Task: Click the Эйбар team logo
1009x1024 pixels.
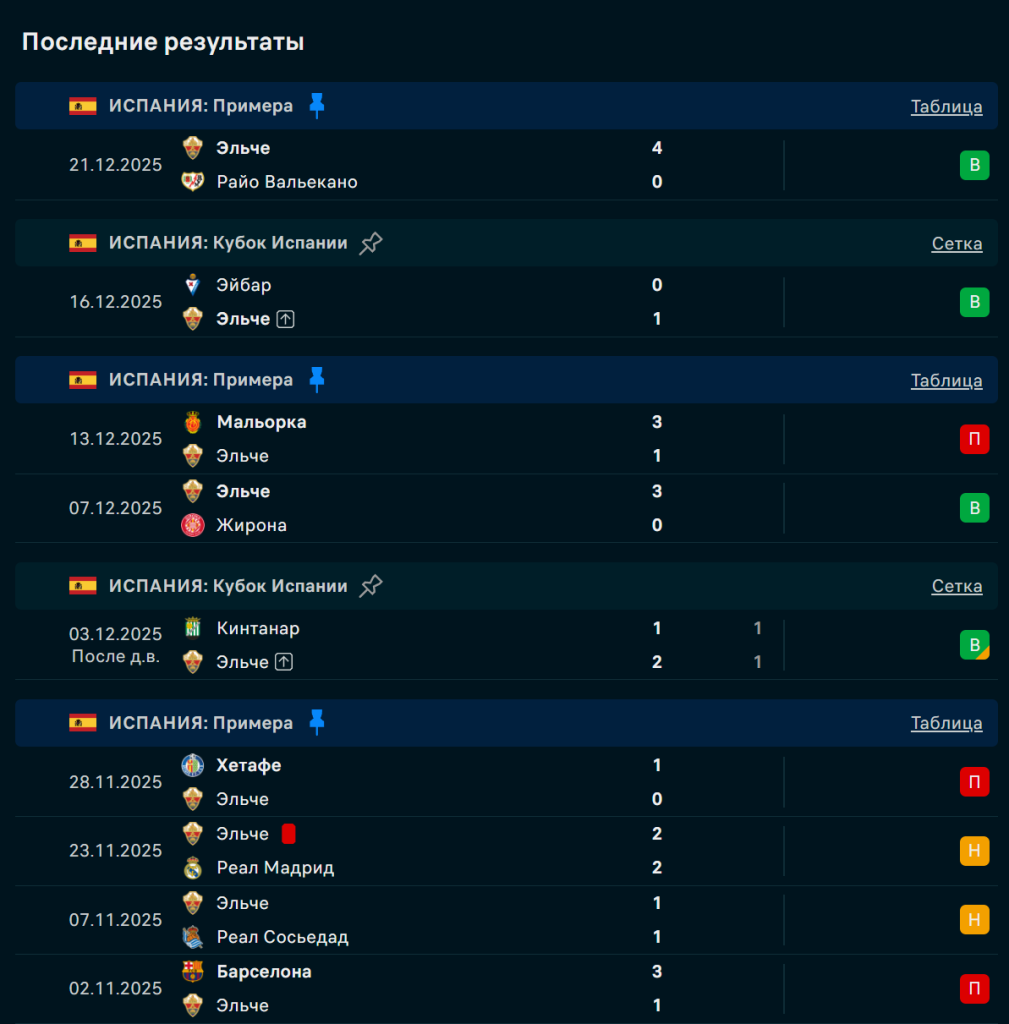Action: point(193,285)
